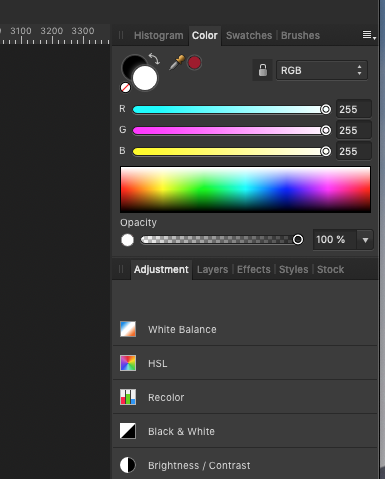The height and width of the screenshot is (479, 385).
Task: Switch to the Layers tab
Action: (212, 269)
